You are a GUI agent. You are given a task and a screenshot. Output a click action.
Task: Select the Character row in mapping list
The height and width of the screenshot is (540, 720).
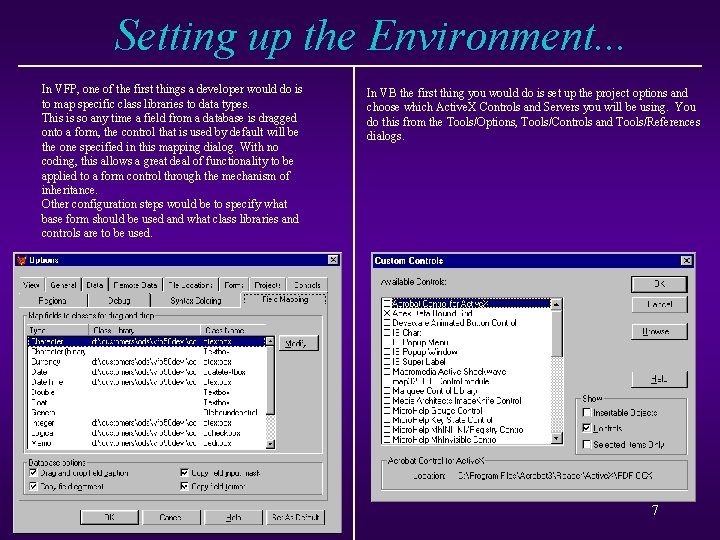[146, 342]
